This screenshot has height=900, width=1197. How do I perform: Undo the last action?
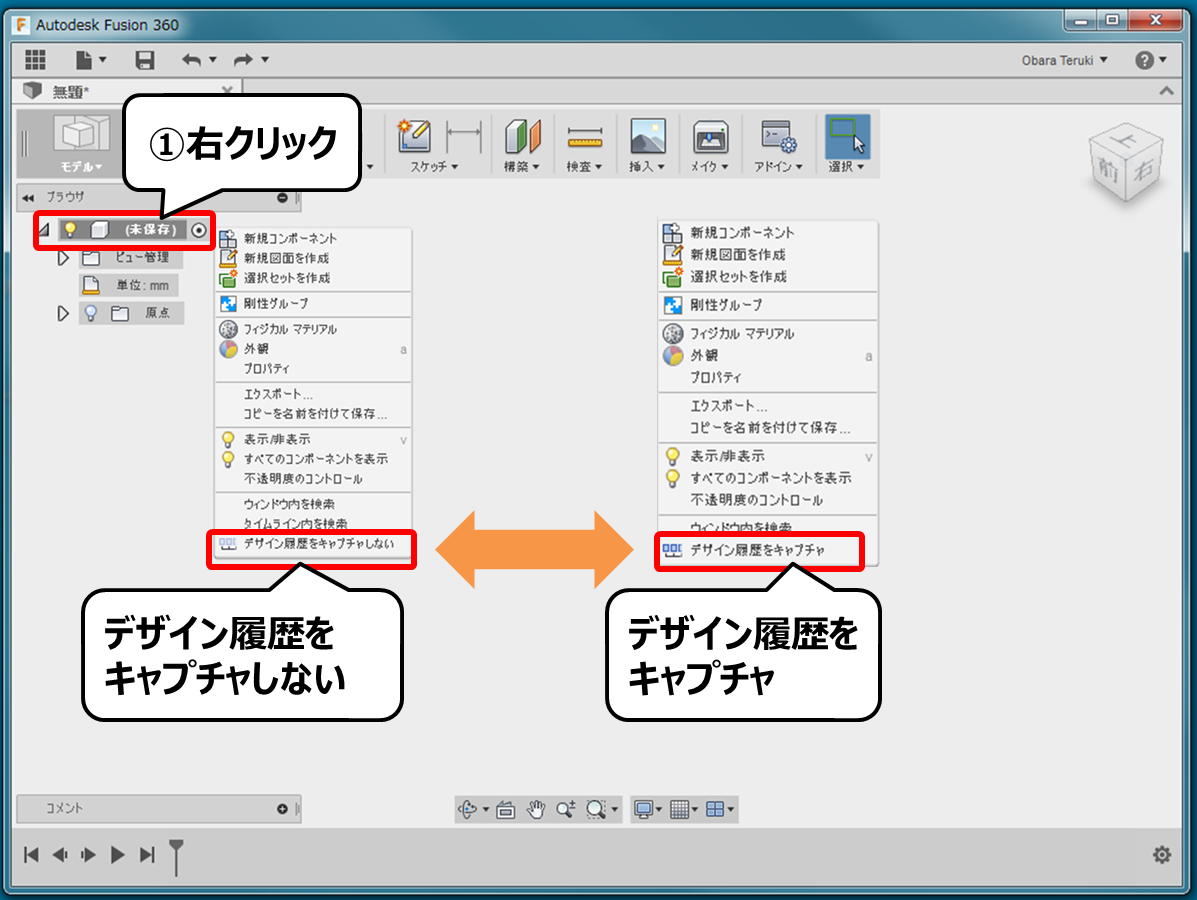(192, 60)
